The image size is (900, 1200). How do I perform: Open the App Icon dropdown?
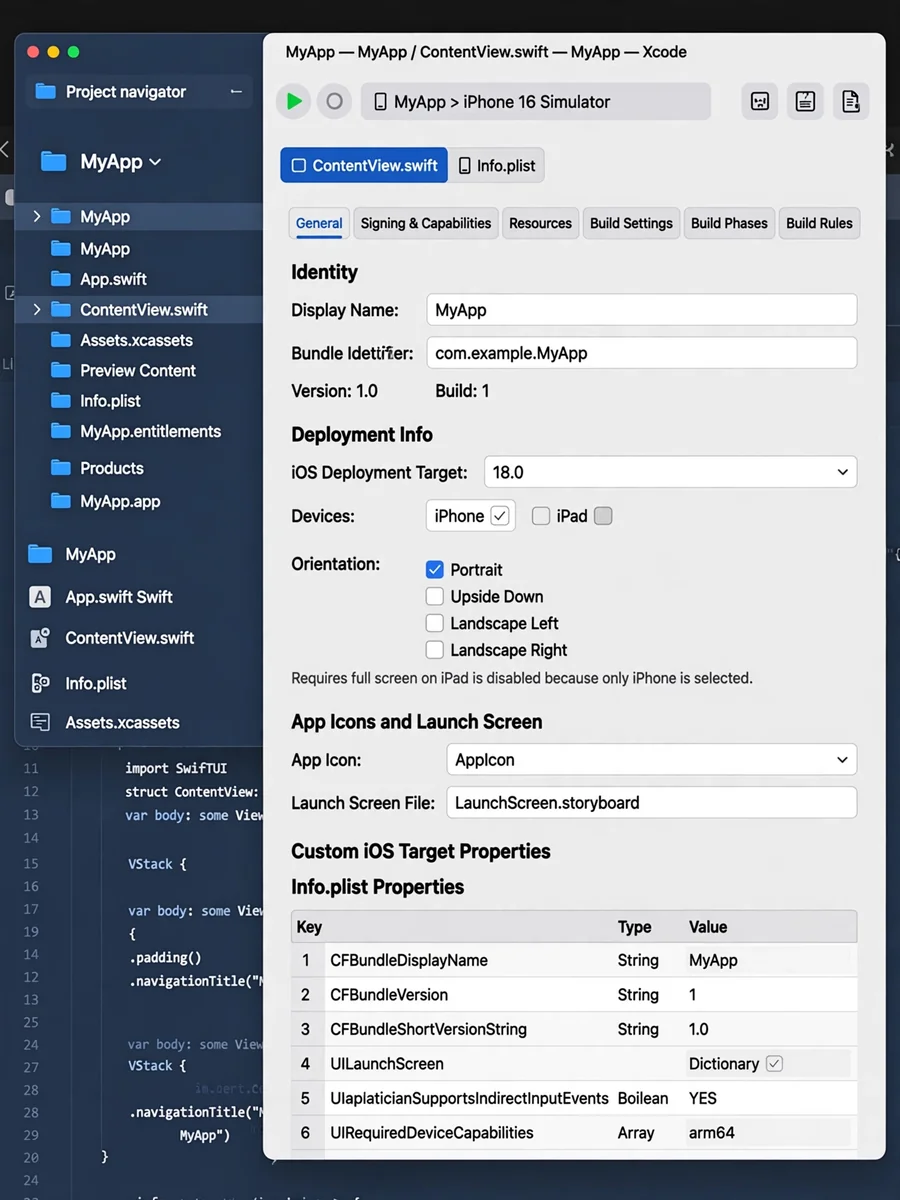click(x=651, y=760)
